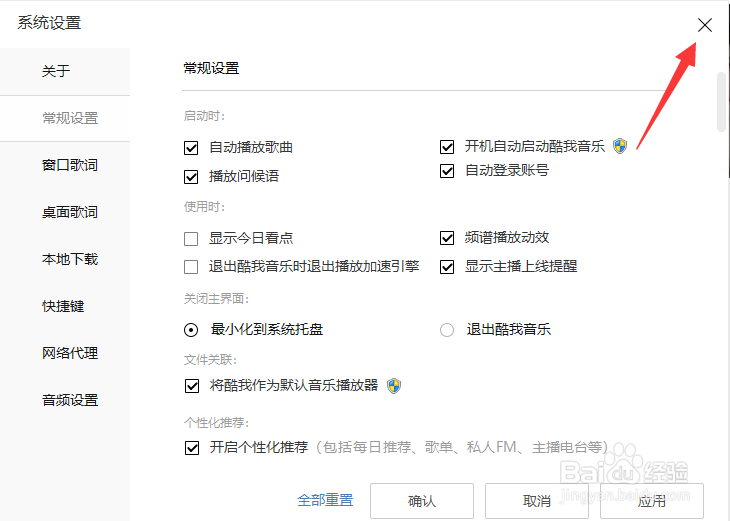Click the 个性化推荐 section label
This screenshot has width=730, height=521.
point(216,423)
